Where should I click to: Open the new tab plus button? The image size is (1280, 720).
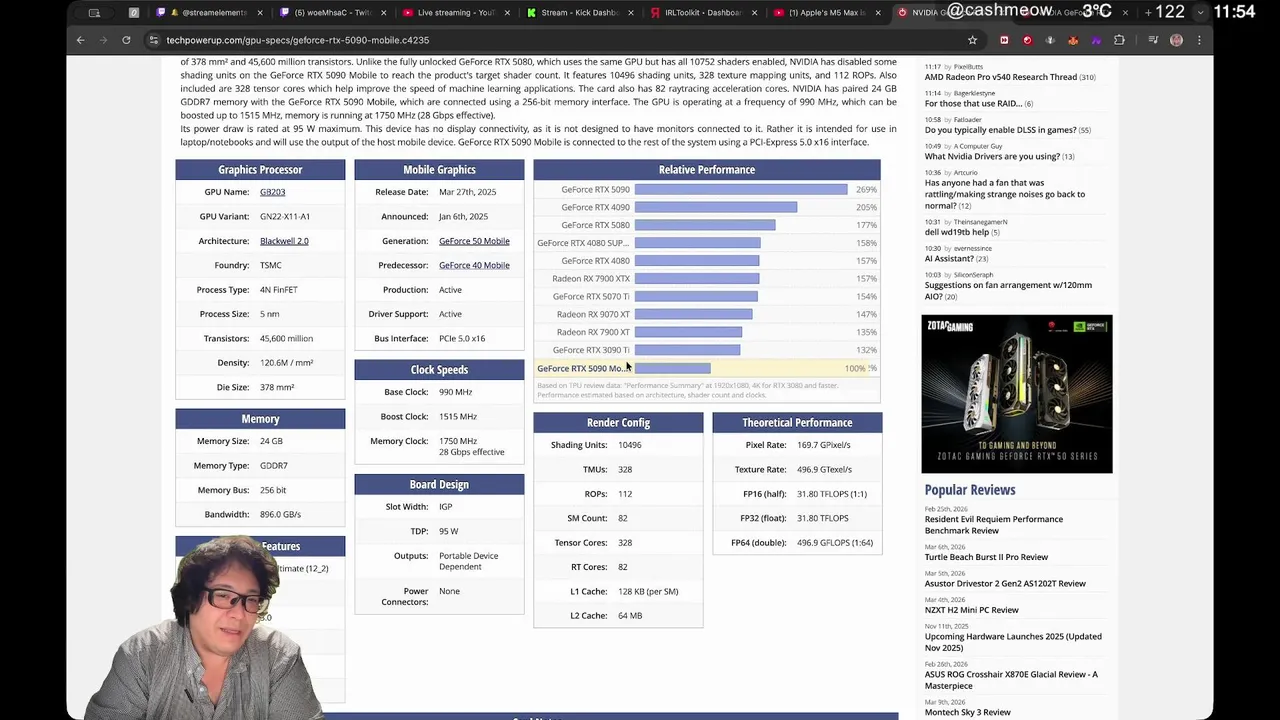(x=1148, y=12)
